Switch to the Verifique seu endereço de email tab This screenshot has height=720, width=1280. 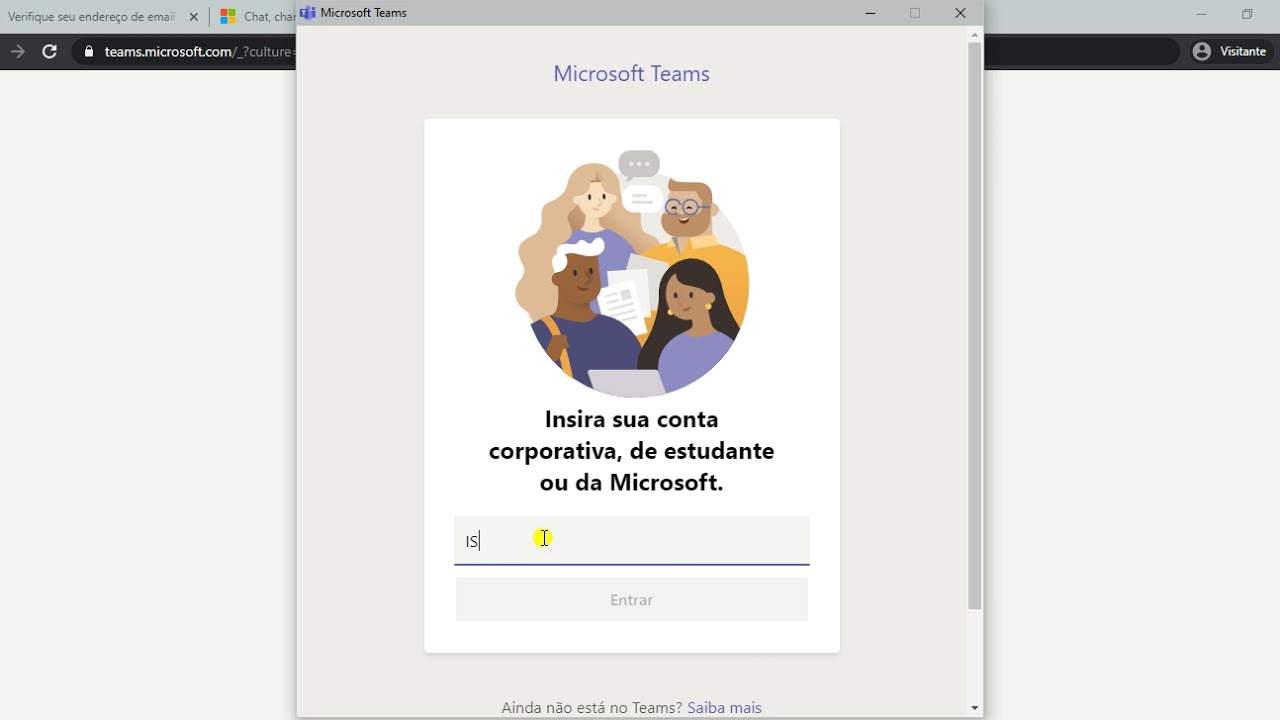(92, 17)
